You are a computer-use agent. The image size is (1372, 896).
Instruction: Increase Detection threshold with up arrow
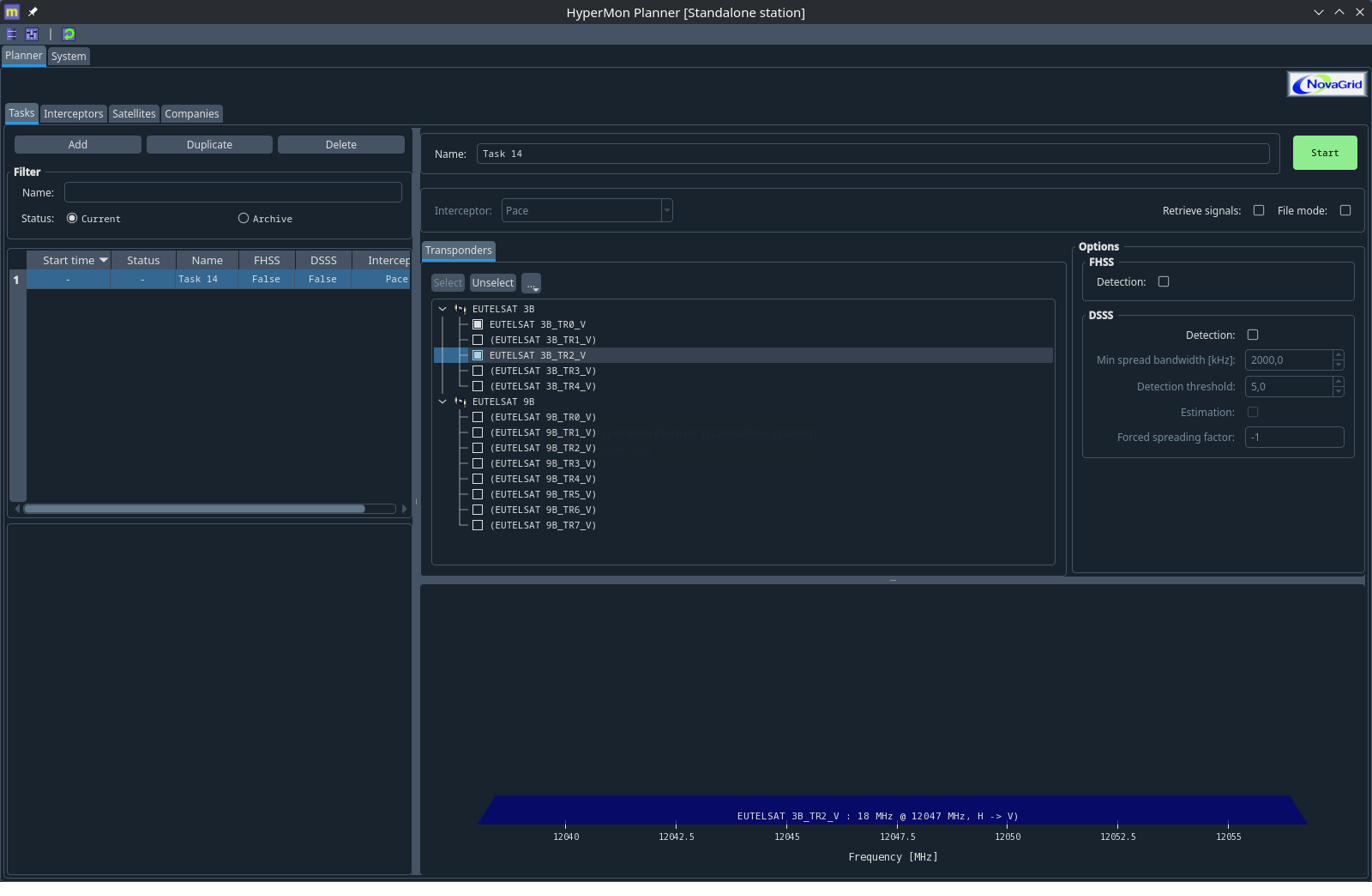(x=1338, y=382)
